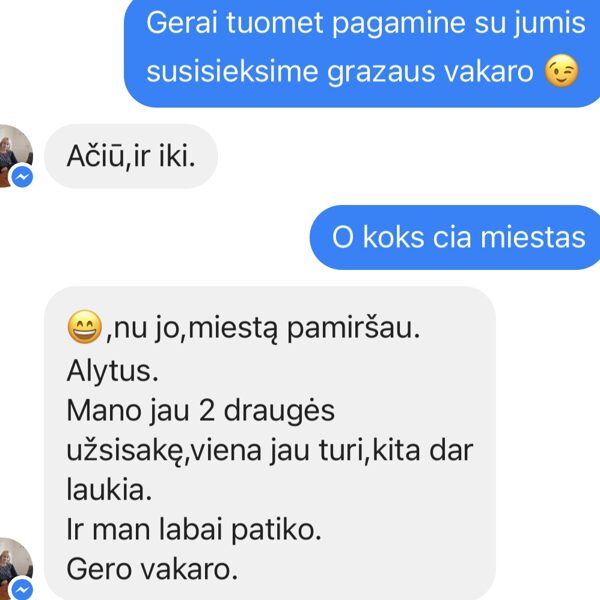The image size is (600, 600).
Task: Tap the word 'laukia.' in grey bubble
Action: (x=109, y=490)
